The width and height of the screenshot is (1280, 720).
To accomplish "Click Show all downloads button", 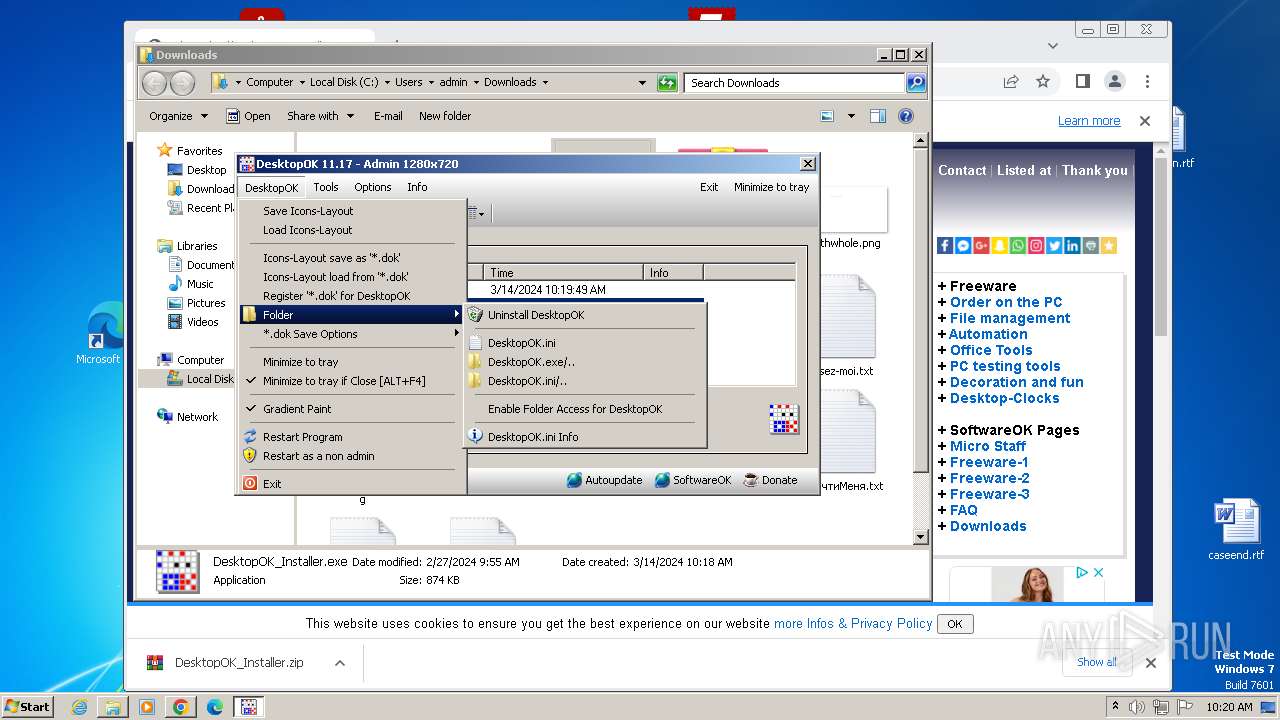I will coord(1097,662).
